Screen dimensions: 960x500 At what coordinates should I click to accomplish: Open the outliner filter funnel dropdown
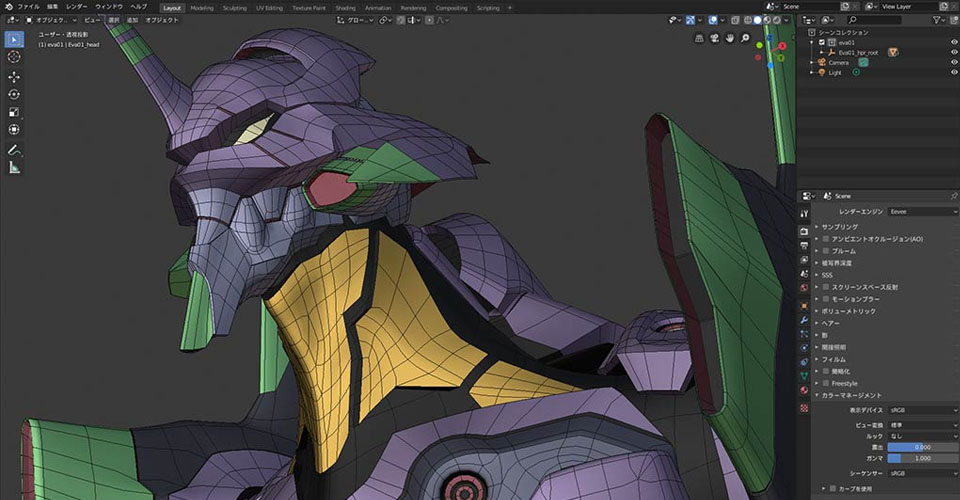(940, 20)
